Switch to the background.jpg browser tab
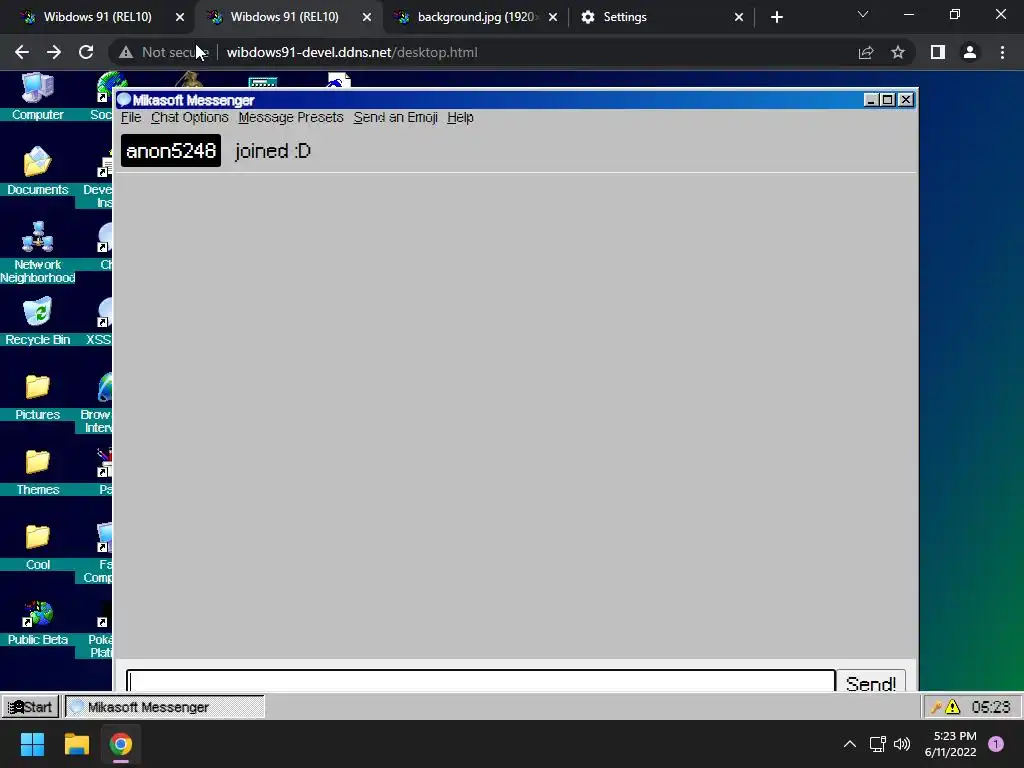The height and width of the screenshot is (768, 1024). pos(475,17)
